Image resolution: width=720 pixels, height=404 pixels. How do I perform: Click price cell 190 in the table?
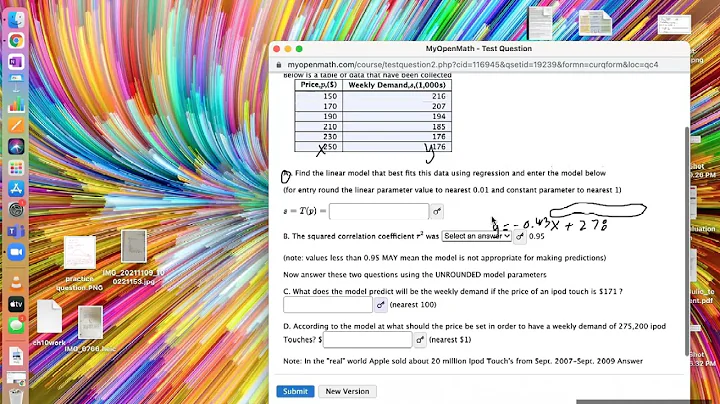319,116
